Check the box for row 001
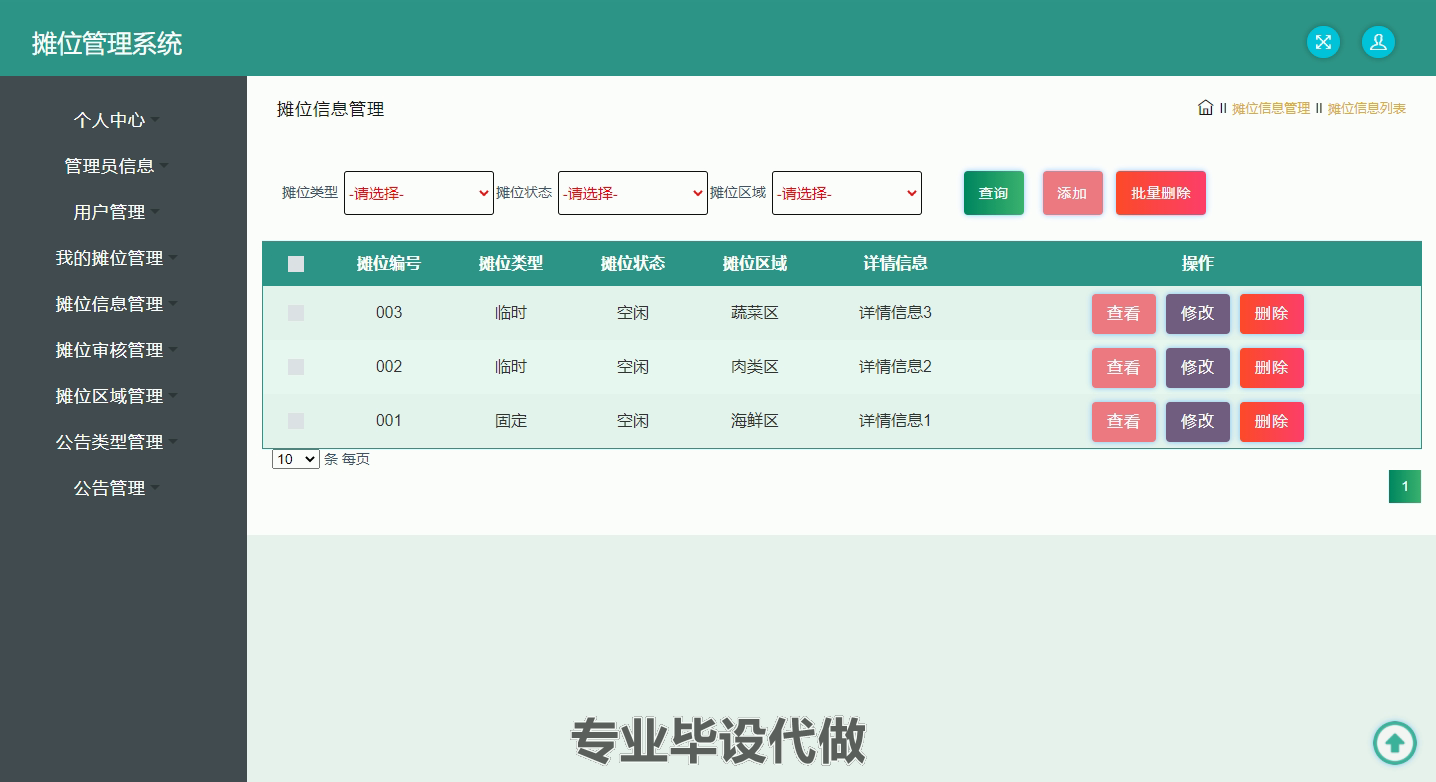Screen dimensions: 1436x782 pyautogui.click(x=296, y=421)
